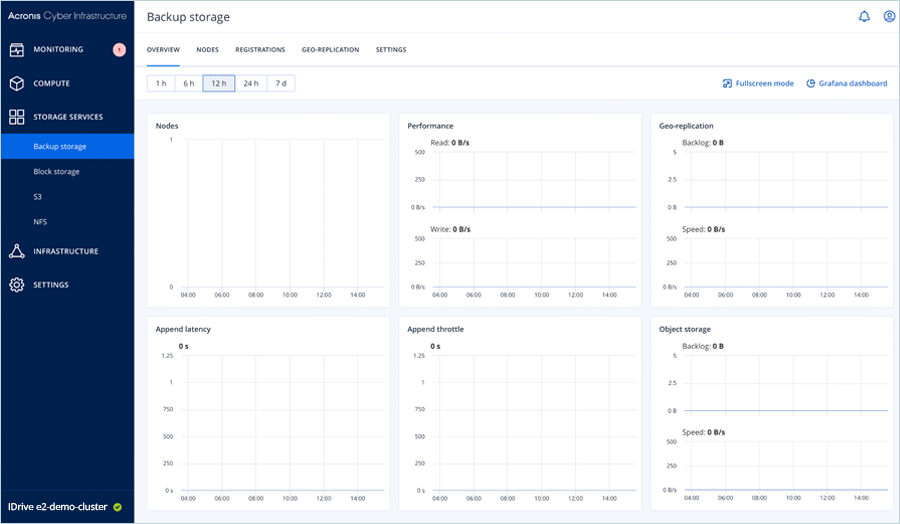Screen dimensions: 900x524
Task: Enter Fullscreen mode
Action: coord(758,83)
